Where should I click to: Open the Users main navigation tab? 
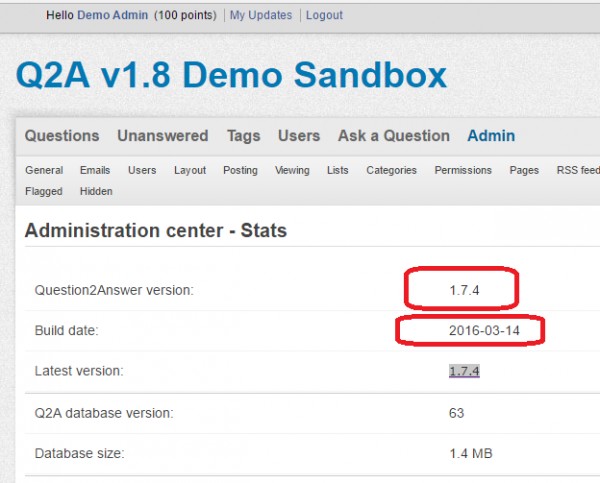[299, 136]
